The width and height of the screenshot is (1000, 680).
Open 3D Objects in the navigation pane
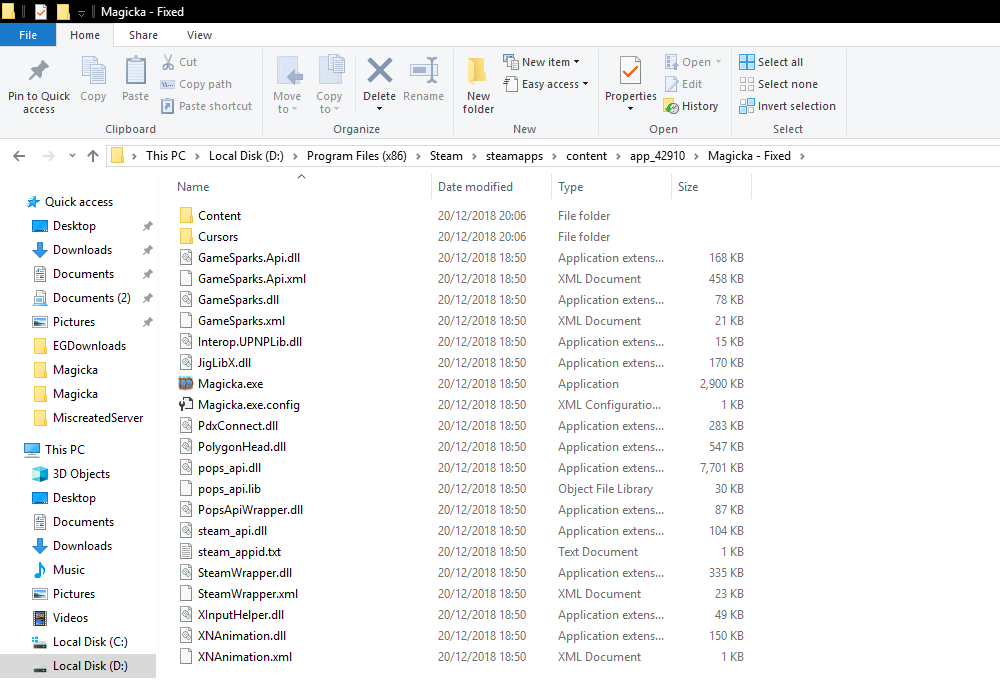click(x=81, y=474)
